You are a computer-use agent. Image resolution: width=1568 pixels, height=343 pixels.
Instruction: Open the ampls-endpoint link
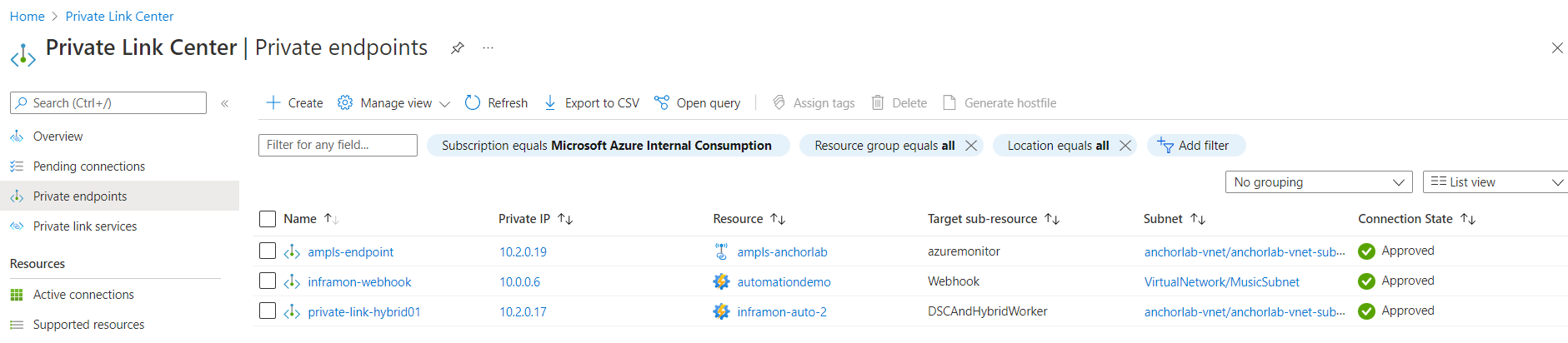(x=351, y=252)
